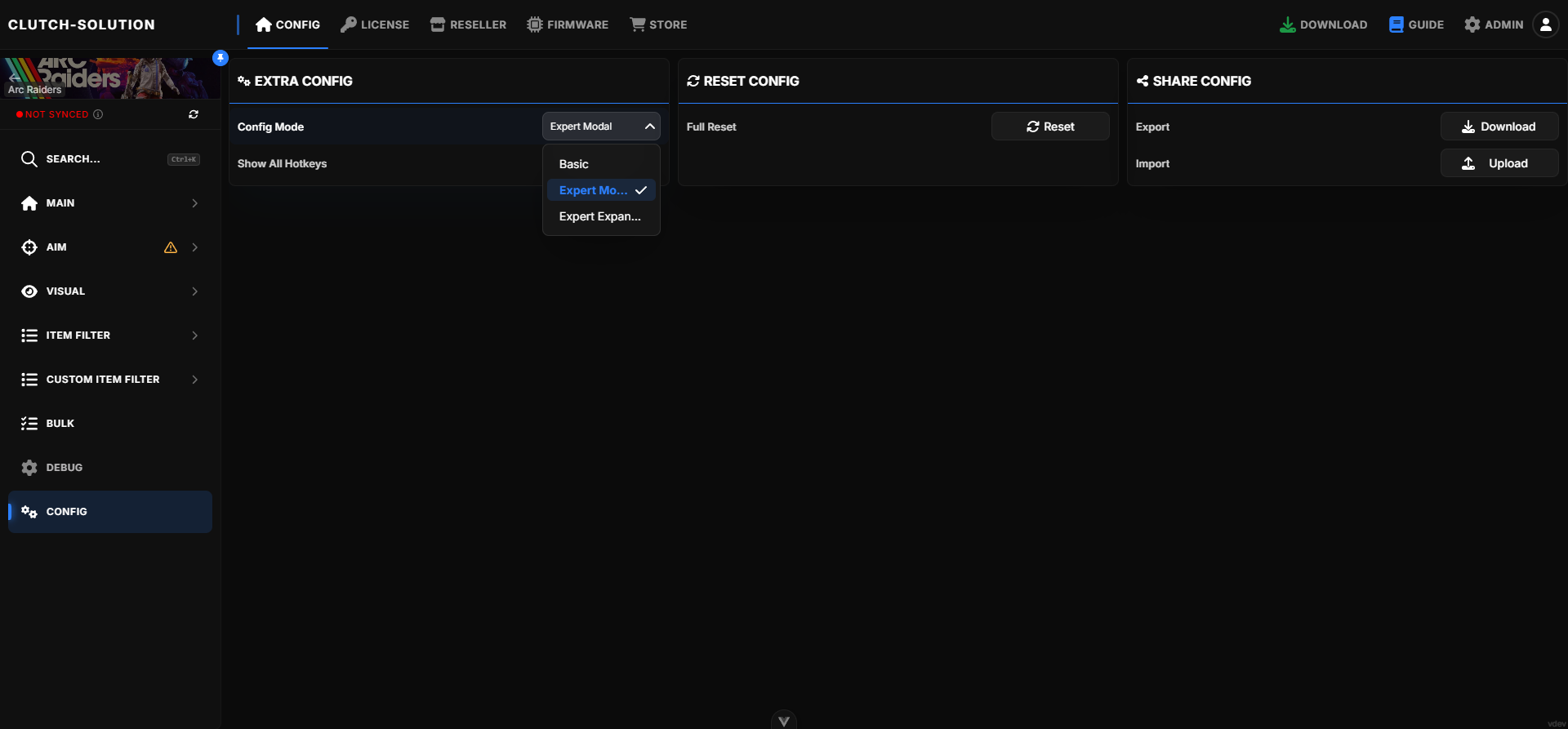Open the STORE tab
This screenshot has width=1568, height=729.
click(x=658, y=24)
